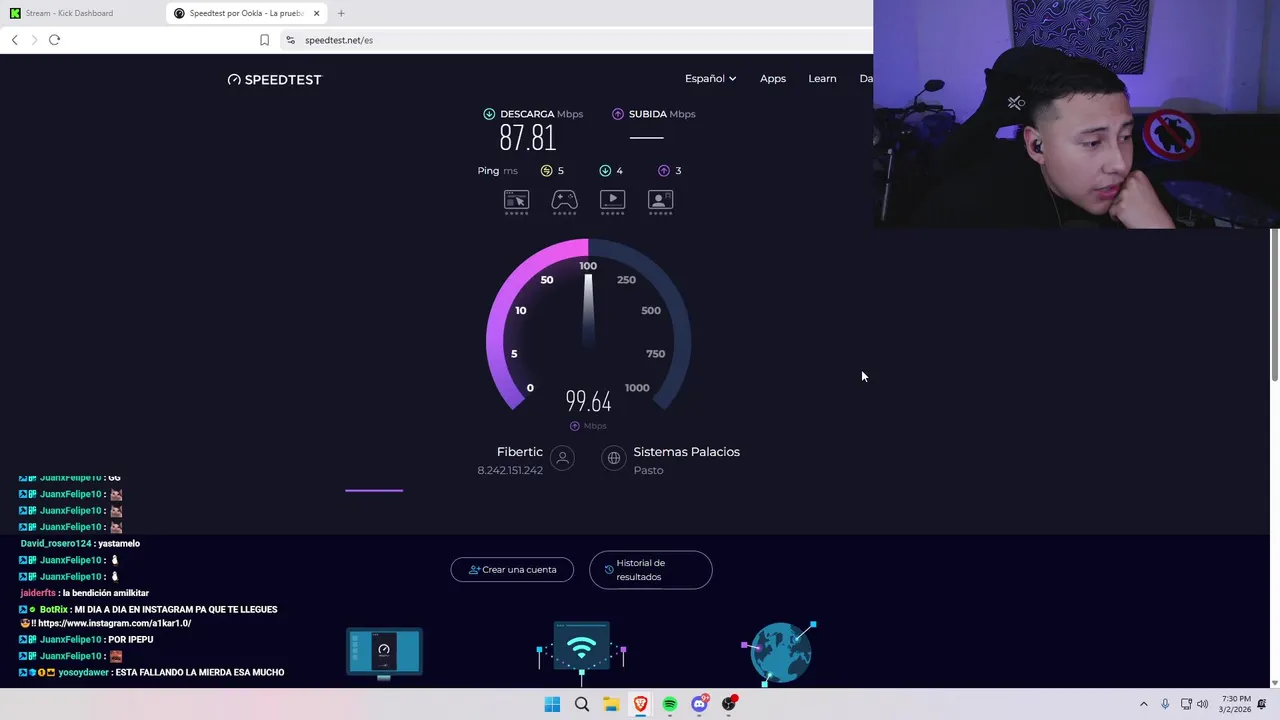Click the user icon beside Fibertic

(x=562, y=458)
